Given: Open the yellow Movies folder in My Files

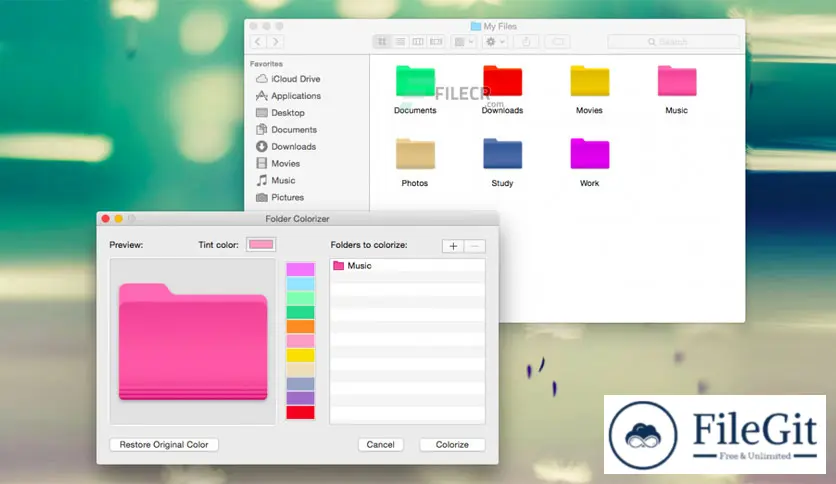Looking at the screenshot, I should (x=589, y=82).
